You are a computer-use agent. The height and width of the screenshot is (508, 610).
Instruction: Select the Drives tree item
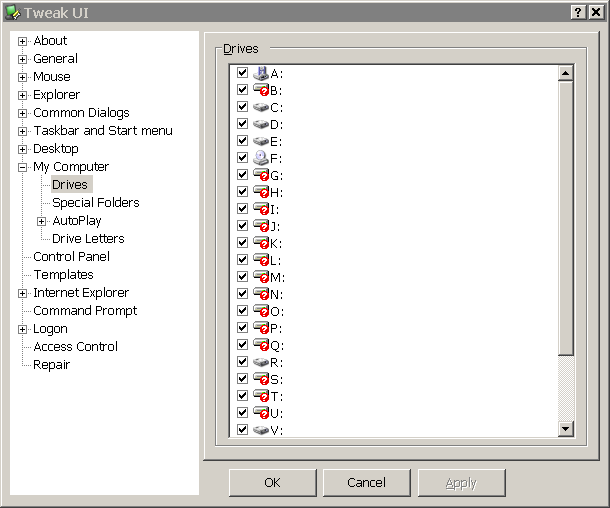70,185
